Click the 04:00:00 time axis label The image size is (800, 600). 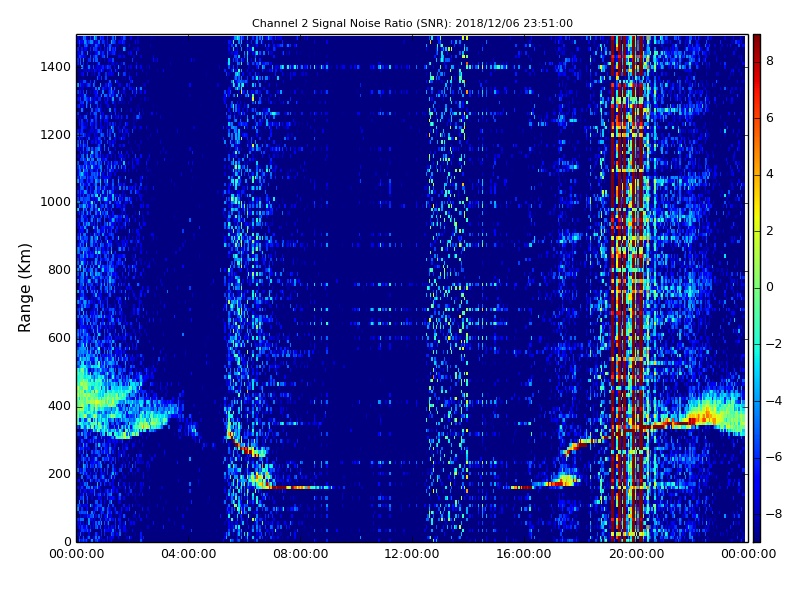189,555
